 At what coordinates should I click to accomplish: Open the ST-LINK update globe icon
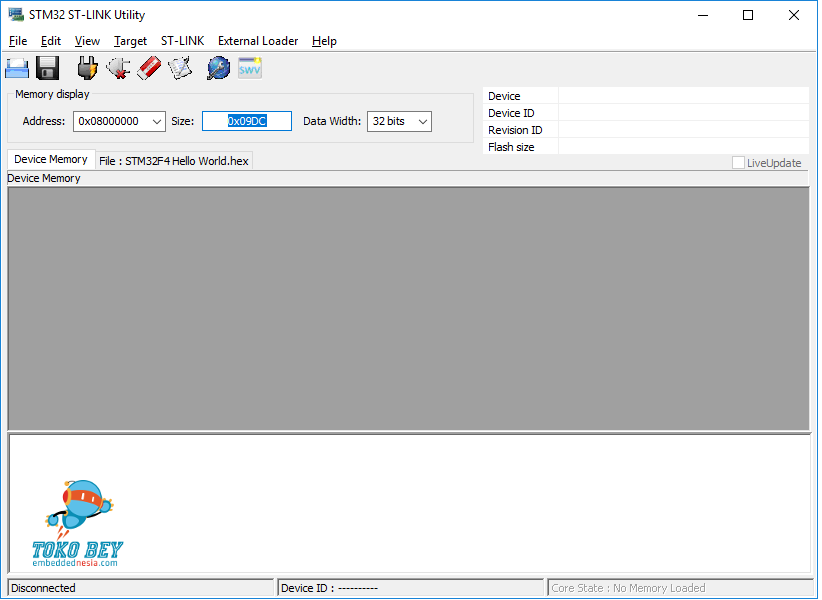(219, 68)
